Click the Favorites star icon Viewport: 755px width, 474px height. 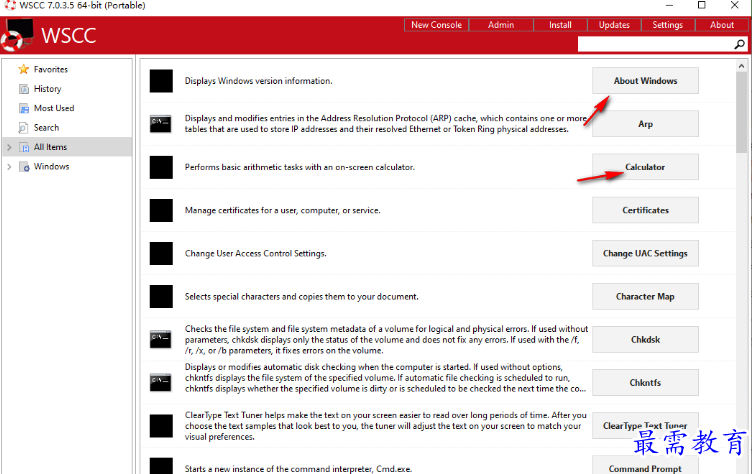coord(24,69)
